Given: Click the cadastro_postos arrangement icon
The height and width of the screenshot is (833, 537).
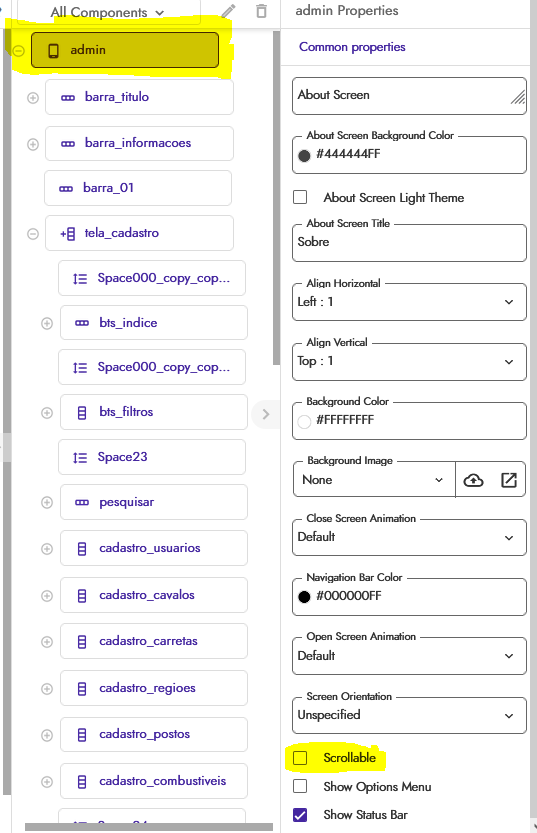Looking at the screenshot, I should (x=82, y=735).
